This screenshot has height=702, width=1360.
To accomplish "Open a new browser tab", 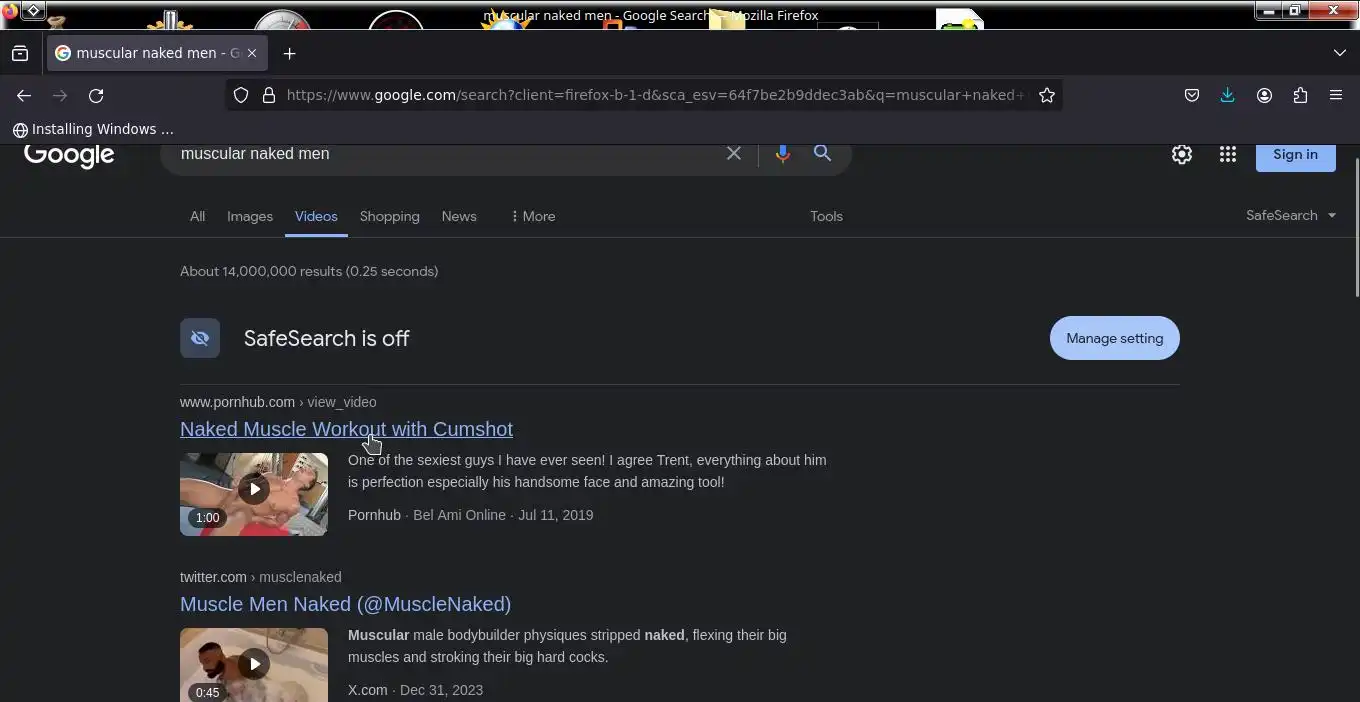I will coord(290,53).
